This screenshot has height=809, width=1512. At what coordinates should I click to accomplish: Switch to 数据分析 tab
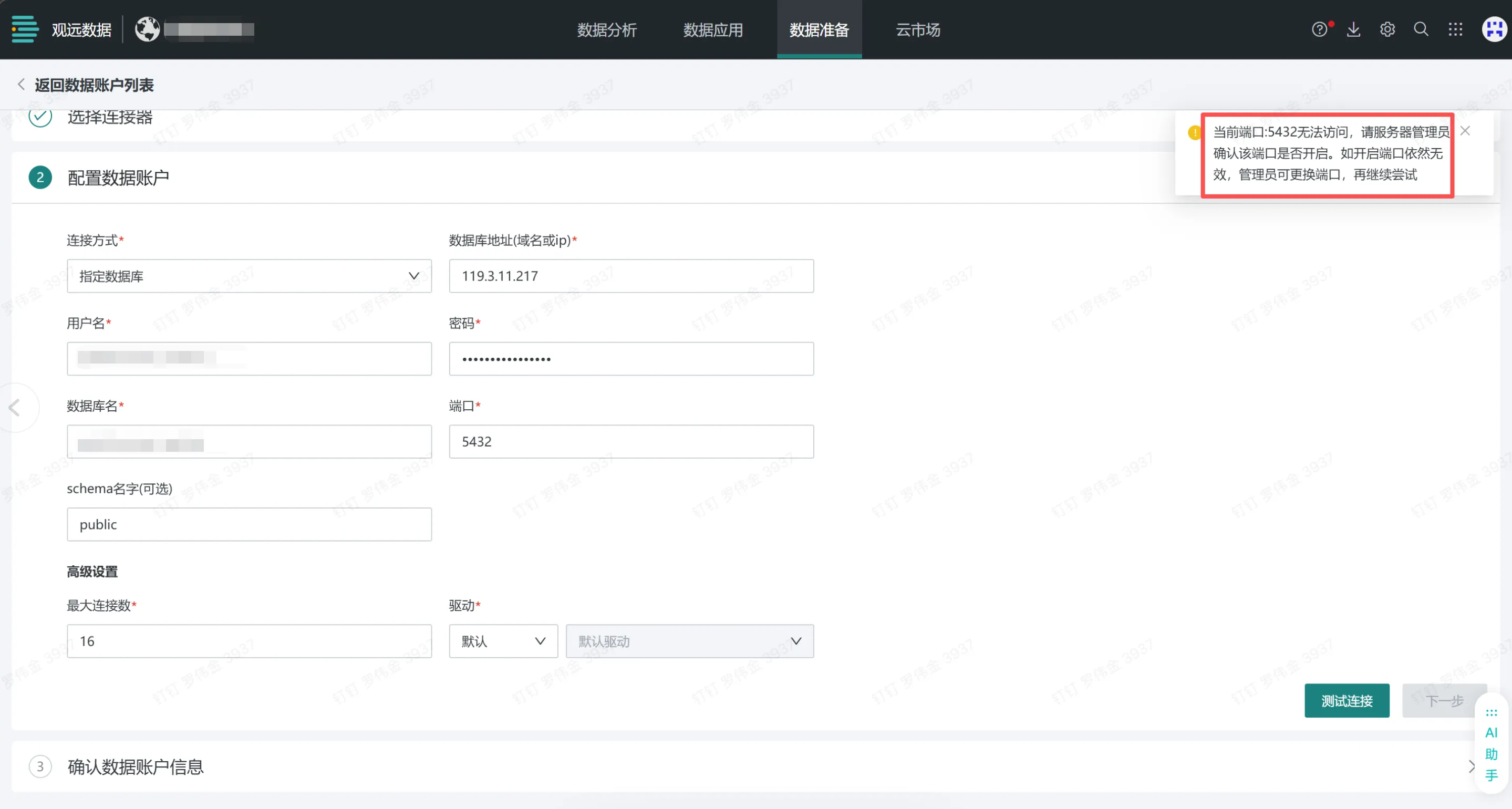click(x=607, y=29)
